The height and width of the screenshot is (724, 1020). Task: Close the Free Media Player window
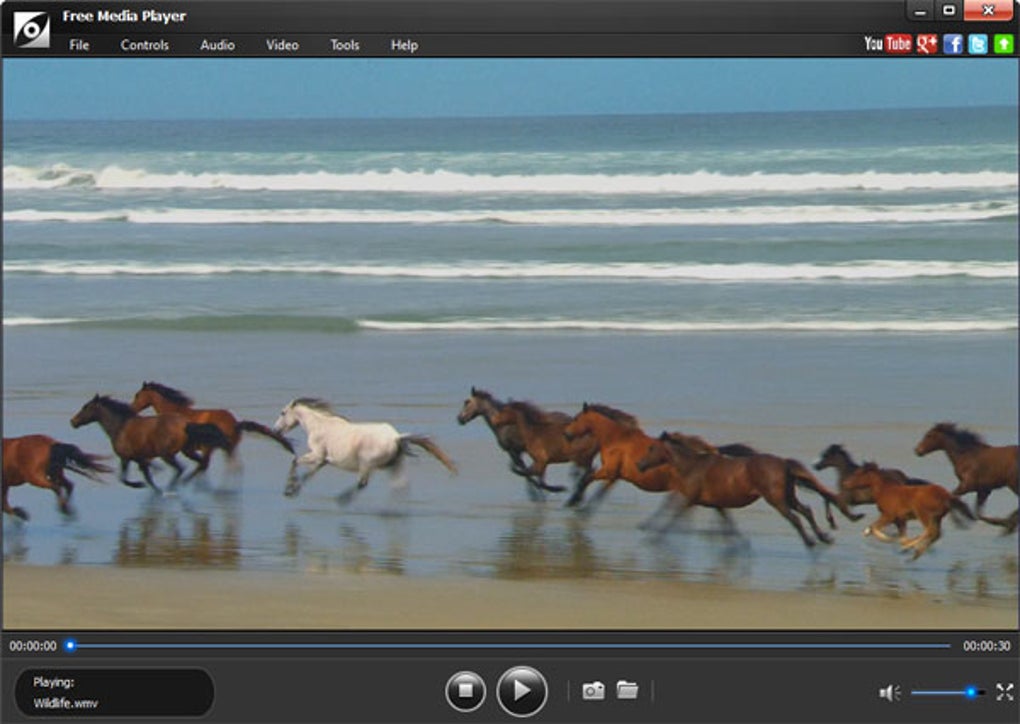[988, 11]
